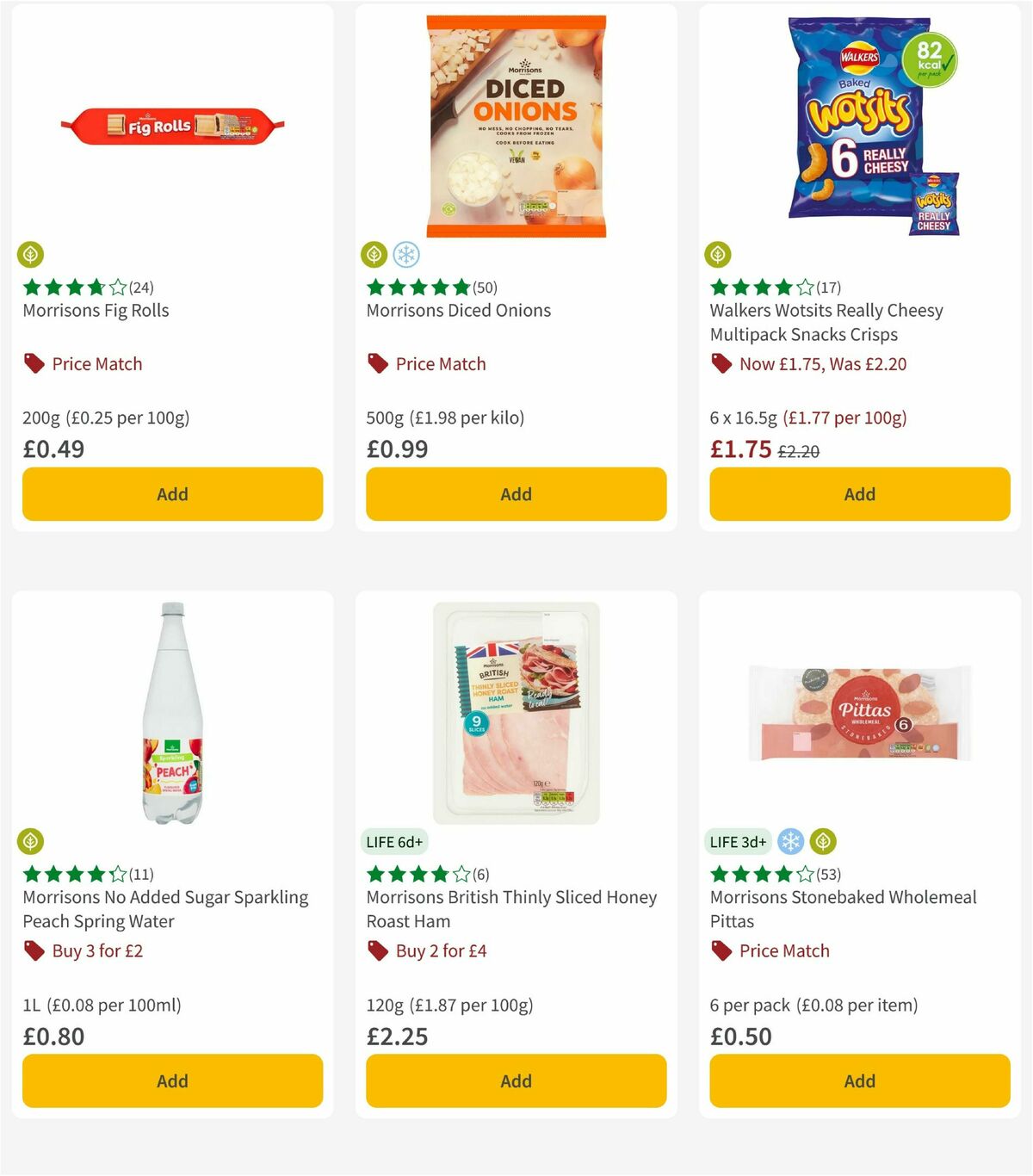
Task: Click the organic leaf icon above Peach Spring Water rating
Action: pyautogui.click(x=31, y=841)
